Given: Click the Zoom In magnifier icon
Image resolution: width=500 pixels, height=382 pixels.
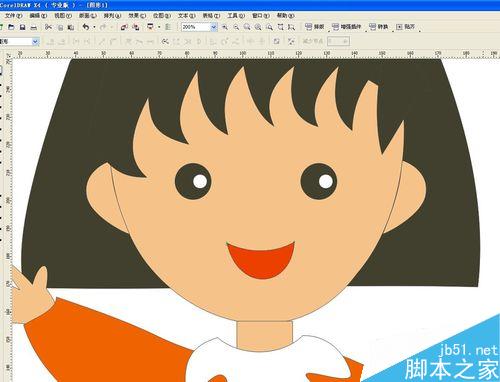Looking at the screenshot, I should click(x=225, y=27).
